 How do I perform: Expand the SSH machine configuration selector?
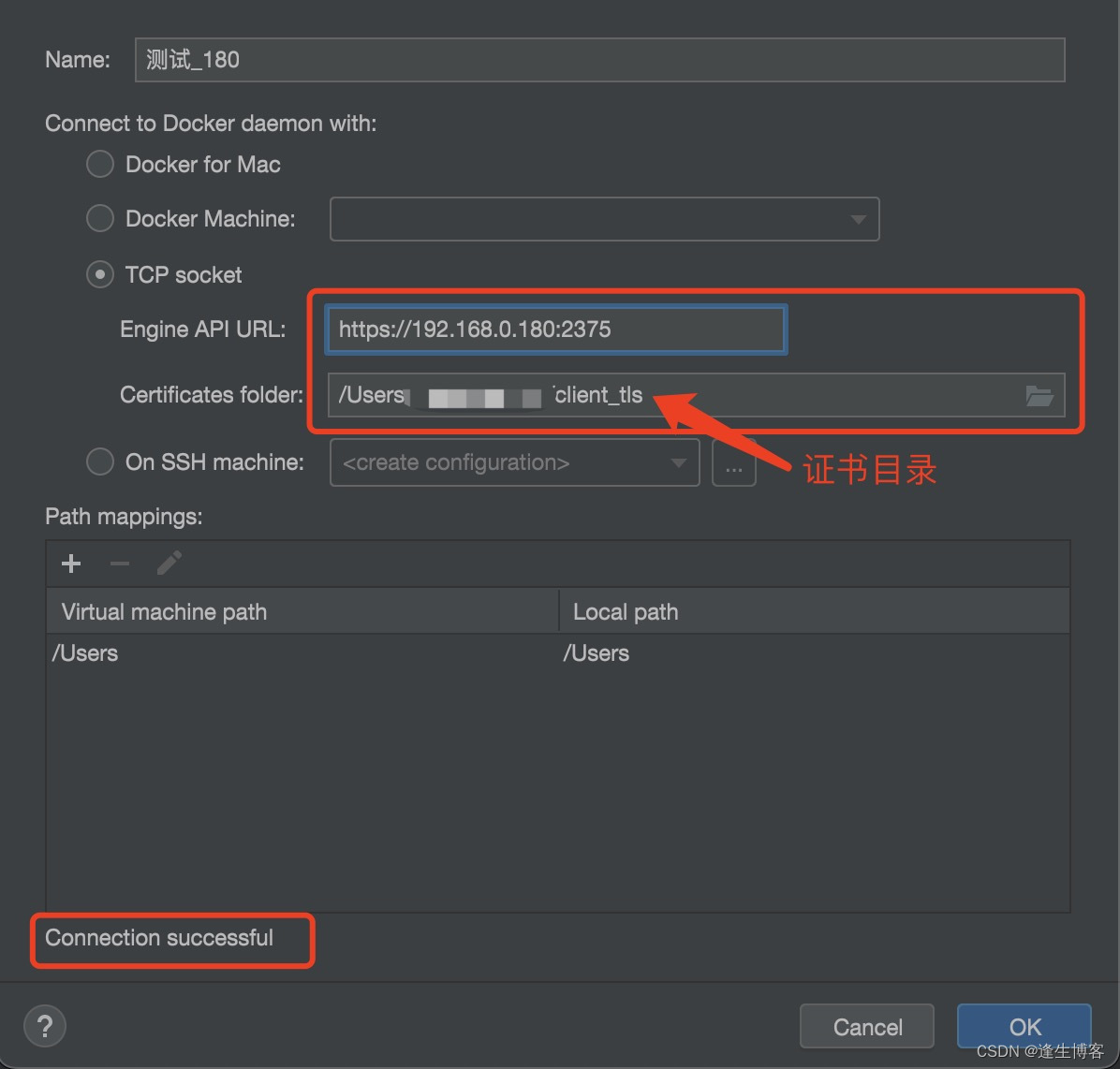pos(677,462)
